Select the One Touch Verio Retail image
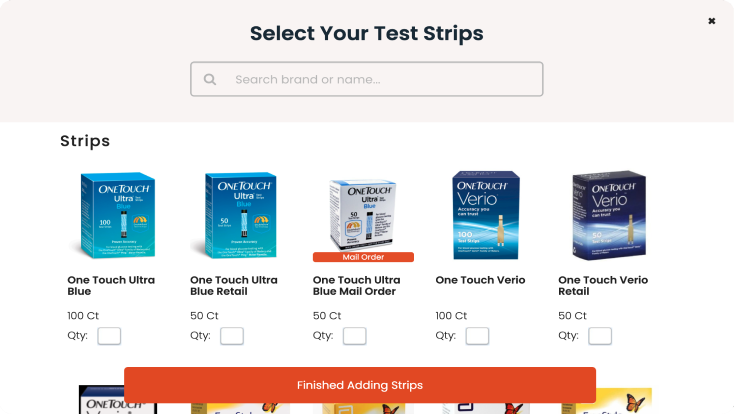Screen dimensions: 735x414 [608, 216]
